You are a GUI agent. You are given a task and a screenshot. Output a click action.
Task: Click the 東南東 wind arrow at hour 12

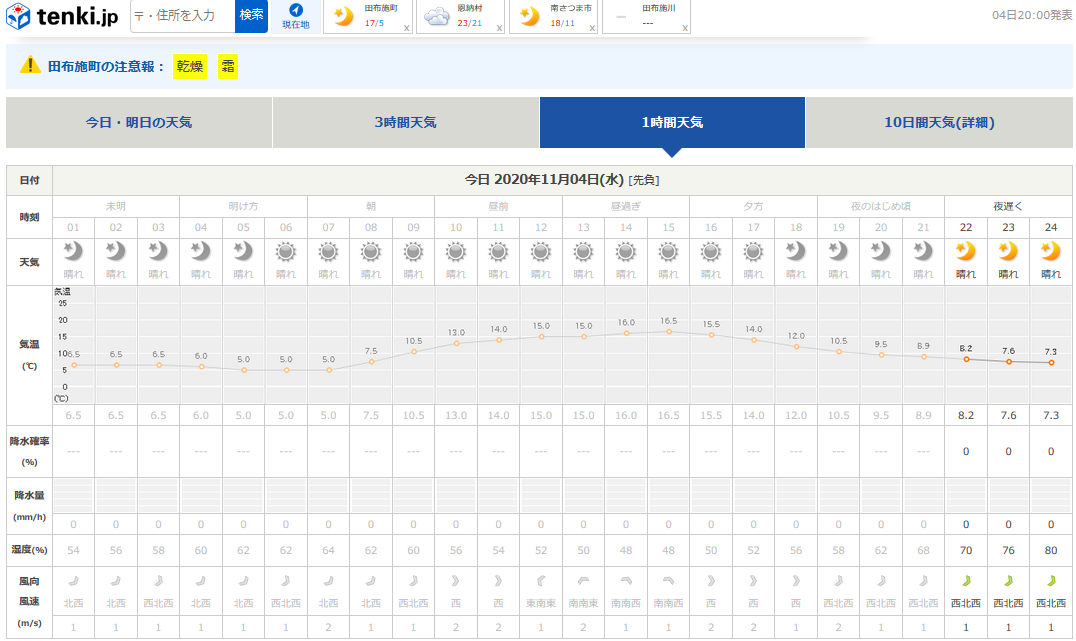(x=541, y=581)
